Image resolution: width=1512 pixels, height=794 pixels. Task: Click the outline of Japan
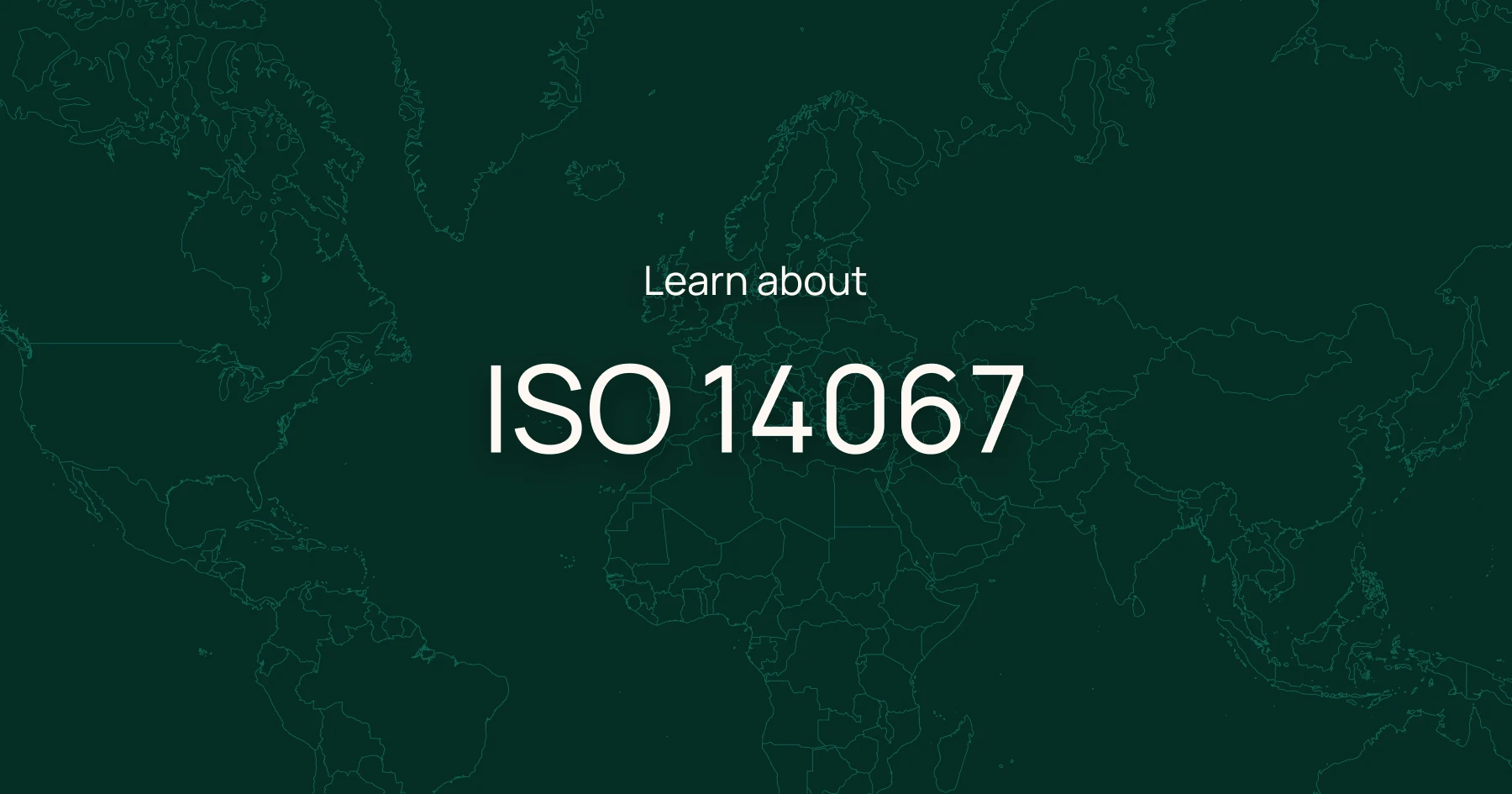pos(1449,433)
